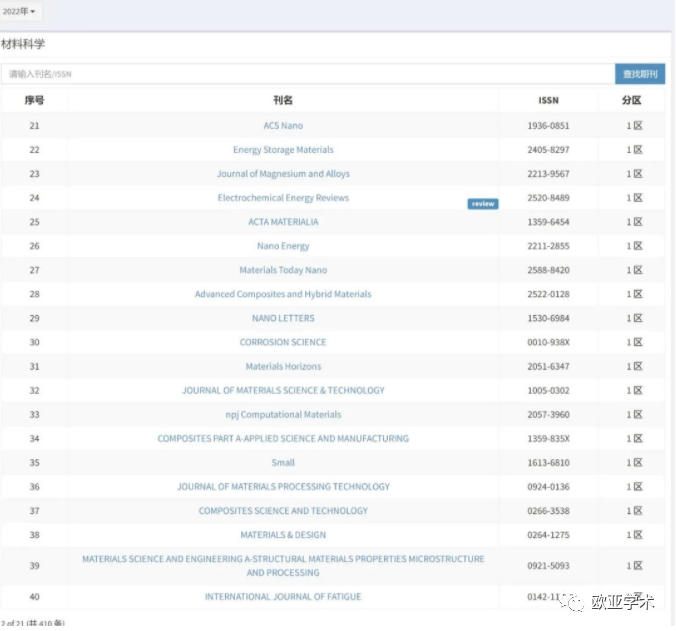Screen dimensions: 676x631
Task: Open INTERNATIONAL JOURNAL OF FATIGUE link
Action: click(x=283, y=597)
